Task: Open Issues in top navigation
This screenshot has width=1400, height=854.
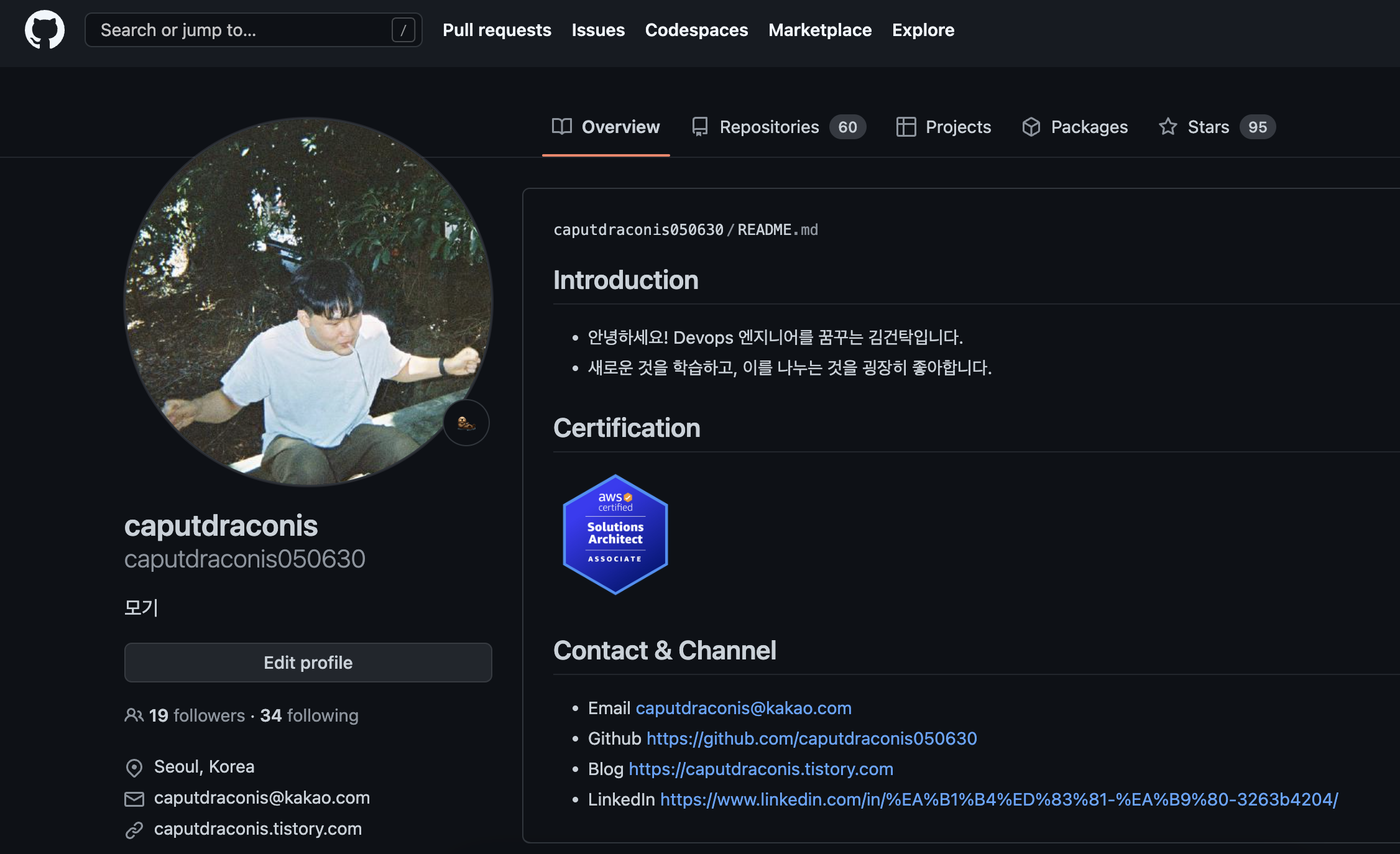Action: 598,30
